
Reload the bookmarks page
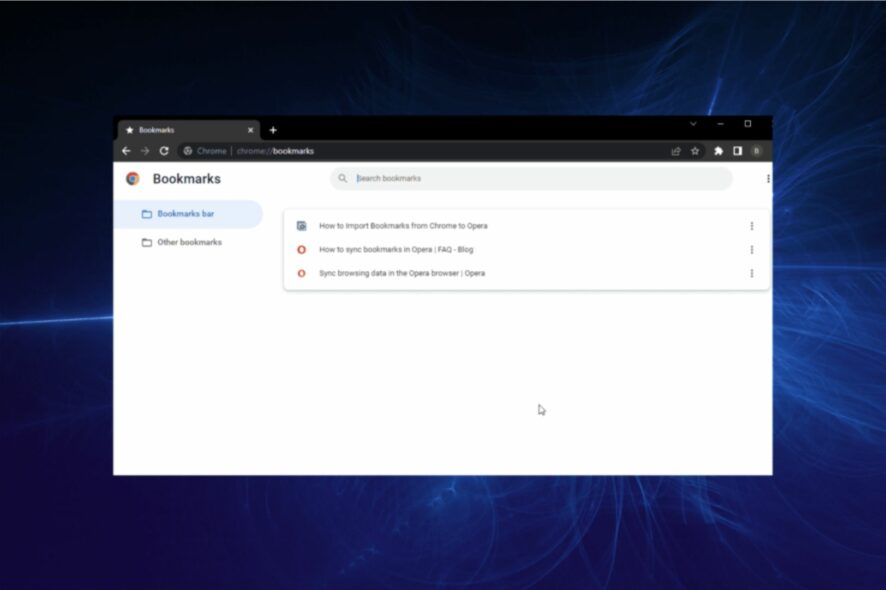pos(164,151)
